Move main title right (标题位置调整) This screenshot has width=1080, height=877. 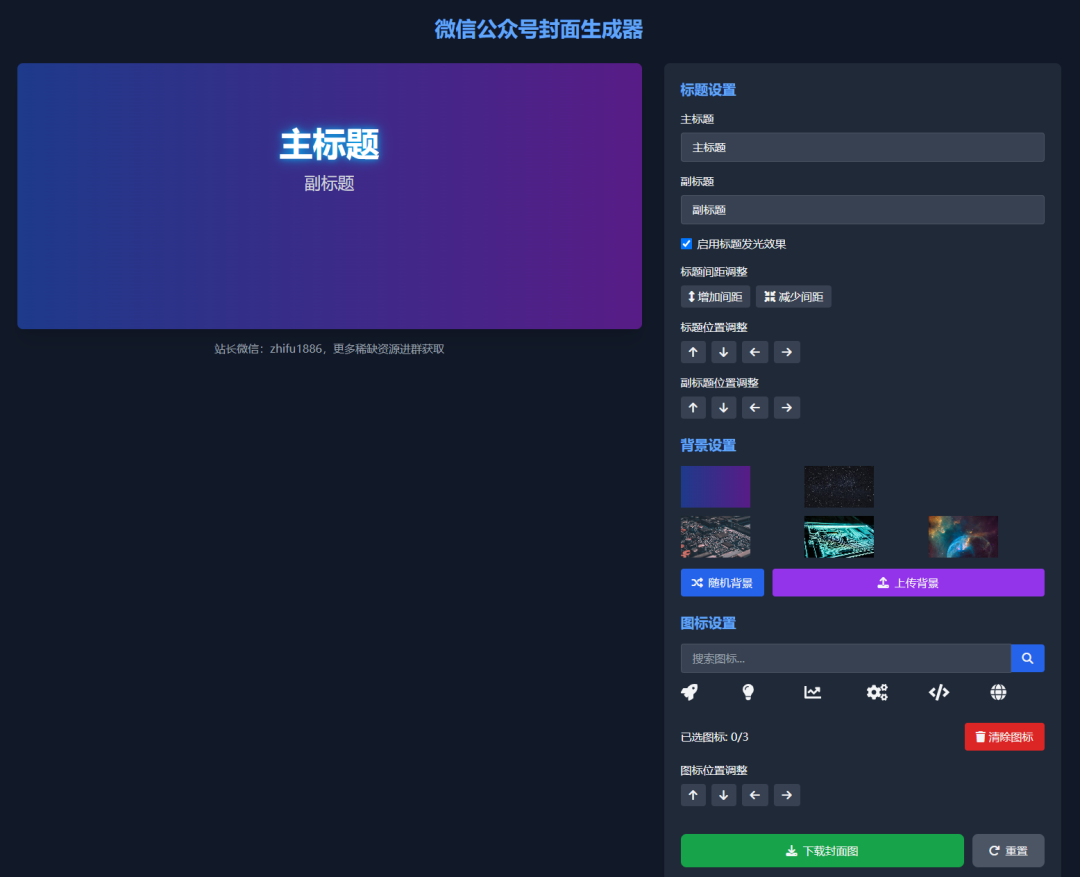click(787, 352)
